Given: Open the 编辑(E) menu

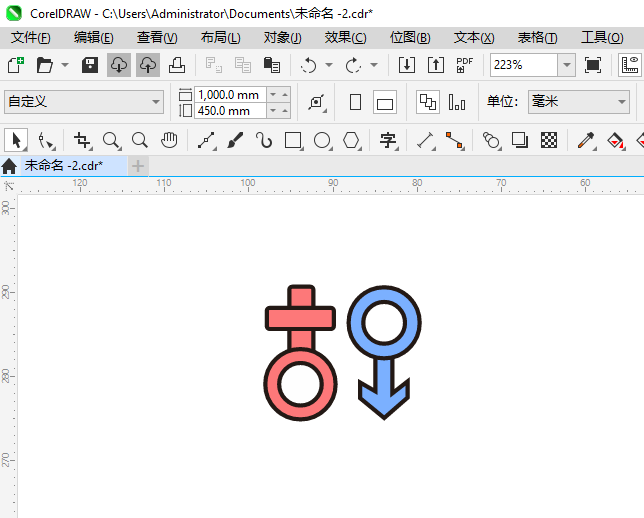Looking at the screenshot, I should coord(94,38).
